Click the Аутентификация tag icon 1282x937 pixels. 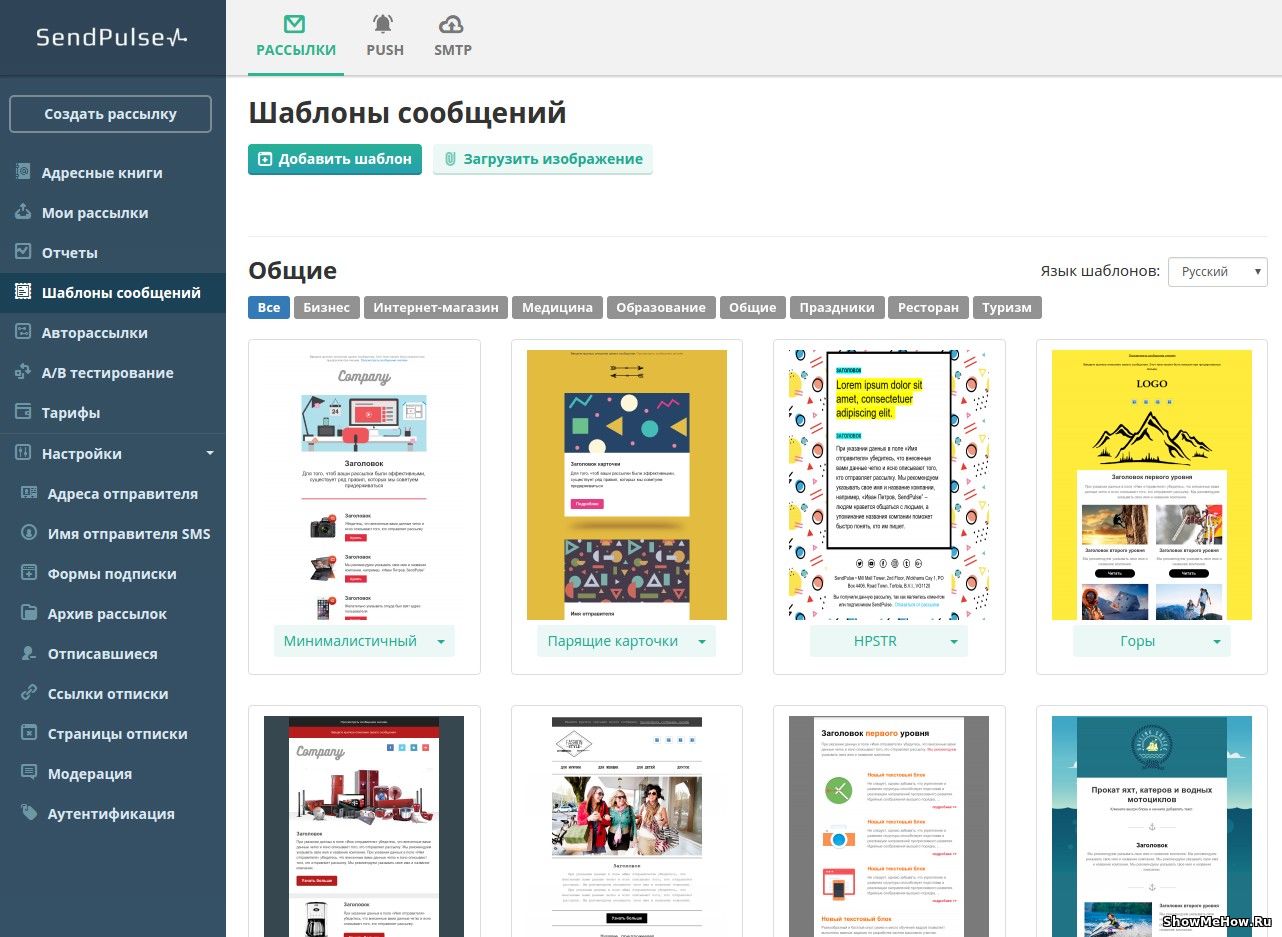pos(29,813)
